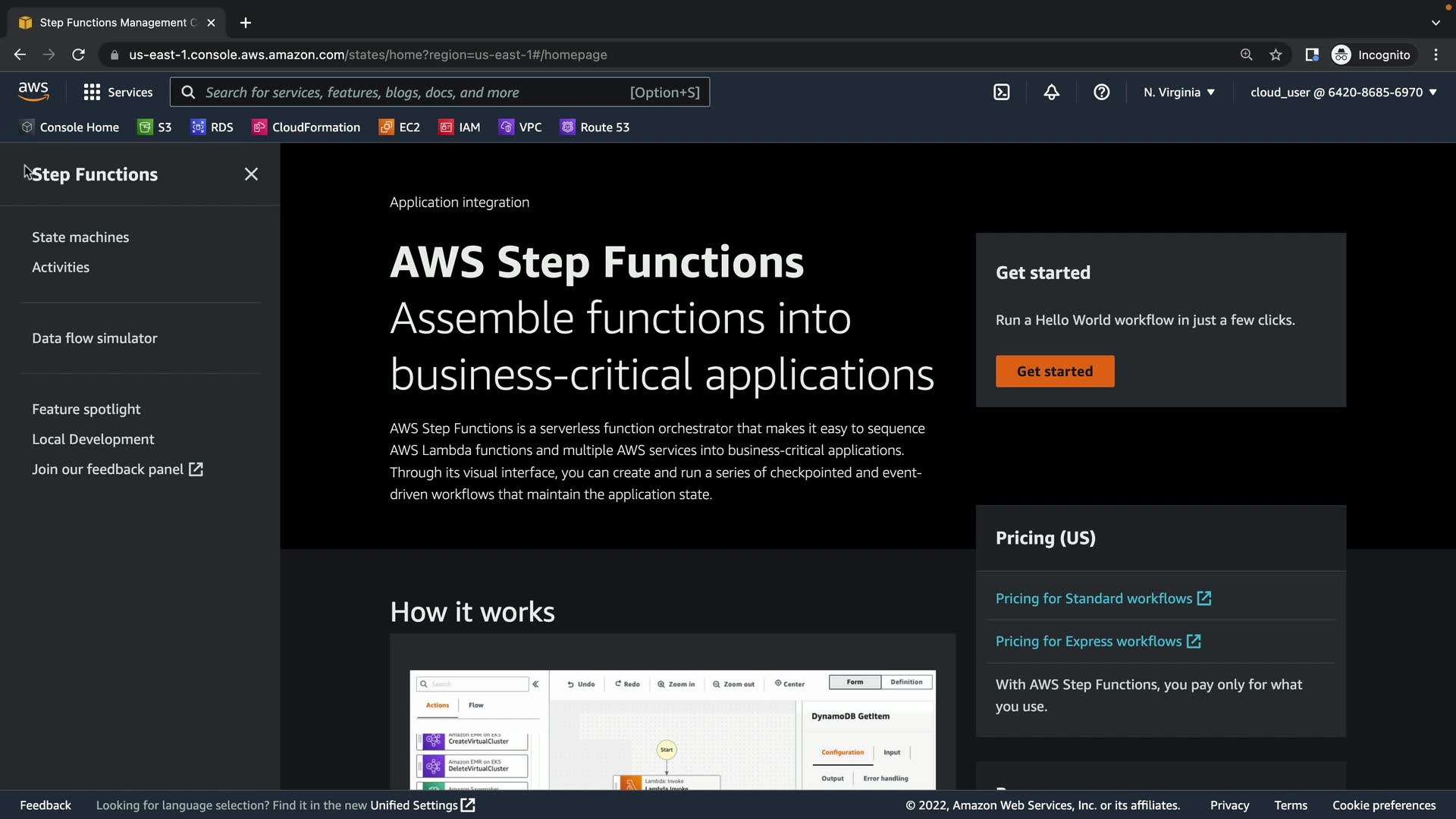The image size is (1456, 819).
Task: Open the cloud_user account dropdown
Action: pos(1343,92)
